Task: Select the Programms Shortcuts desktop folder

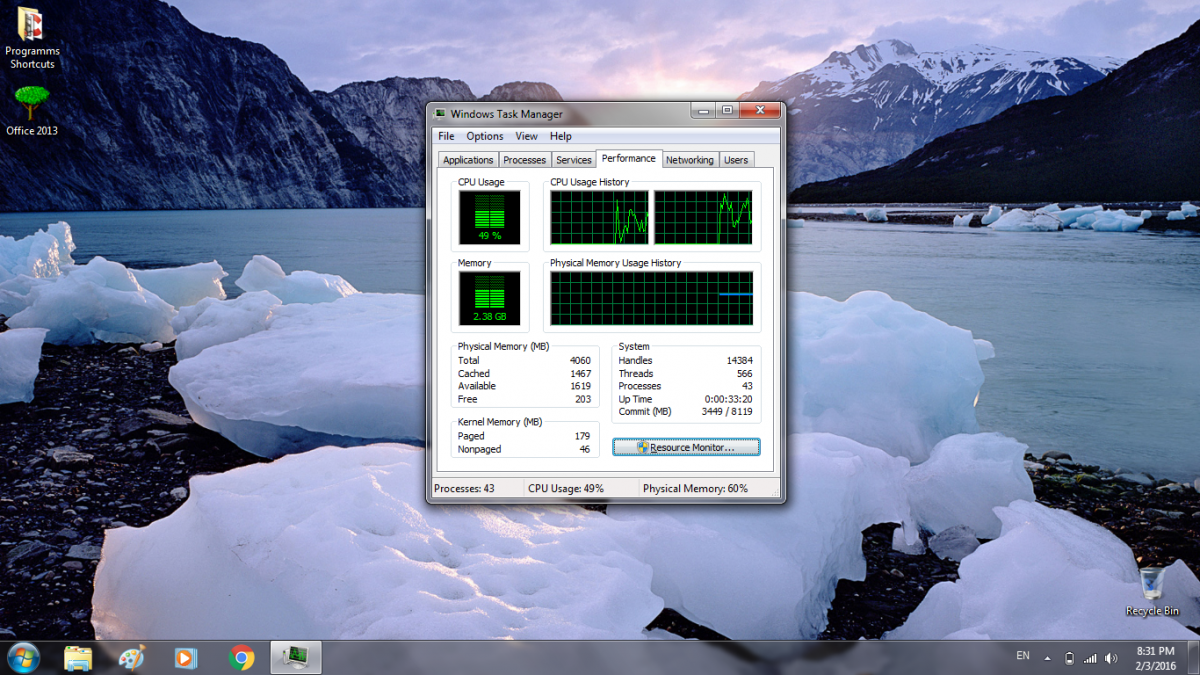Action: pyautogui.click(x=32, y=38)
